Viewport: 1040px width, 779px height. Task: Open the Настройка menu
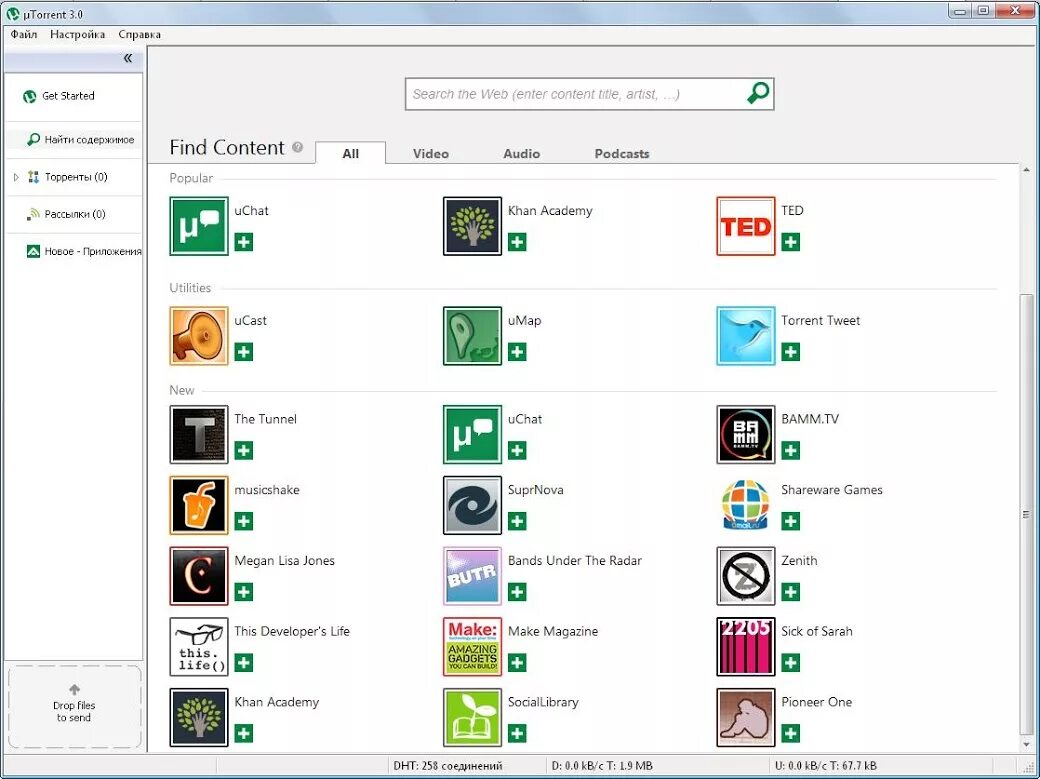pos(78,35)
